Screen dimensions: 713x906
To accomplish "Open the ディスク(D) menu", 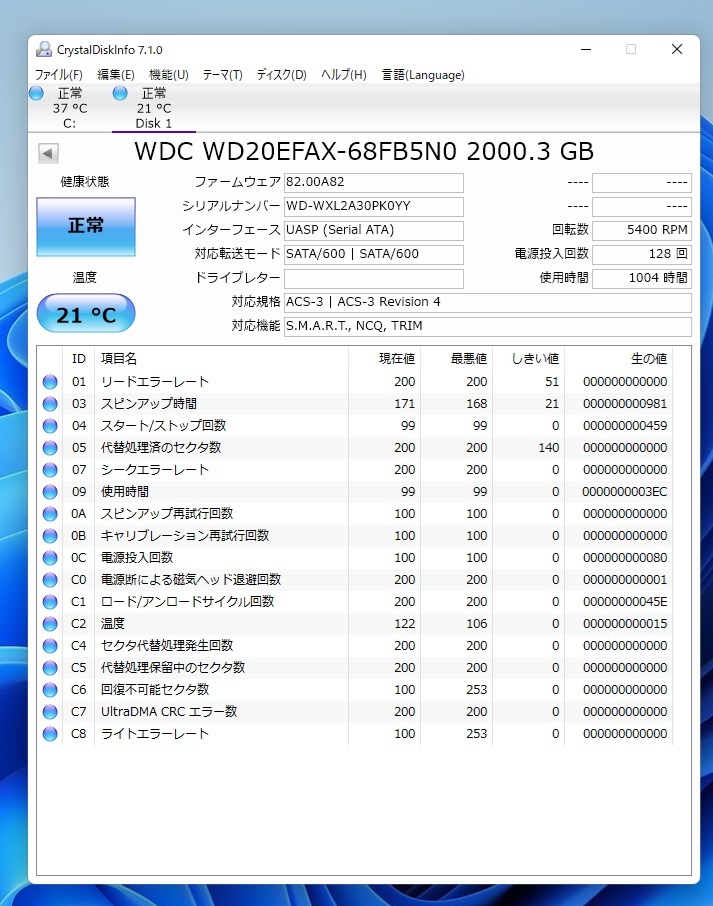I will pyautogui.click(x=281, y=75).
